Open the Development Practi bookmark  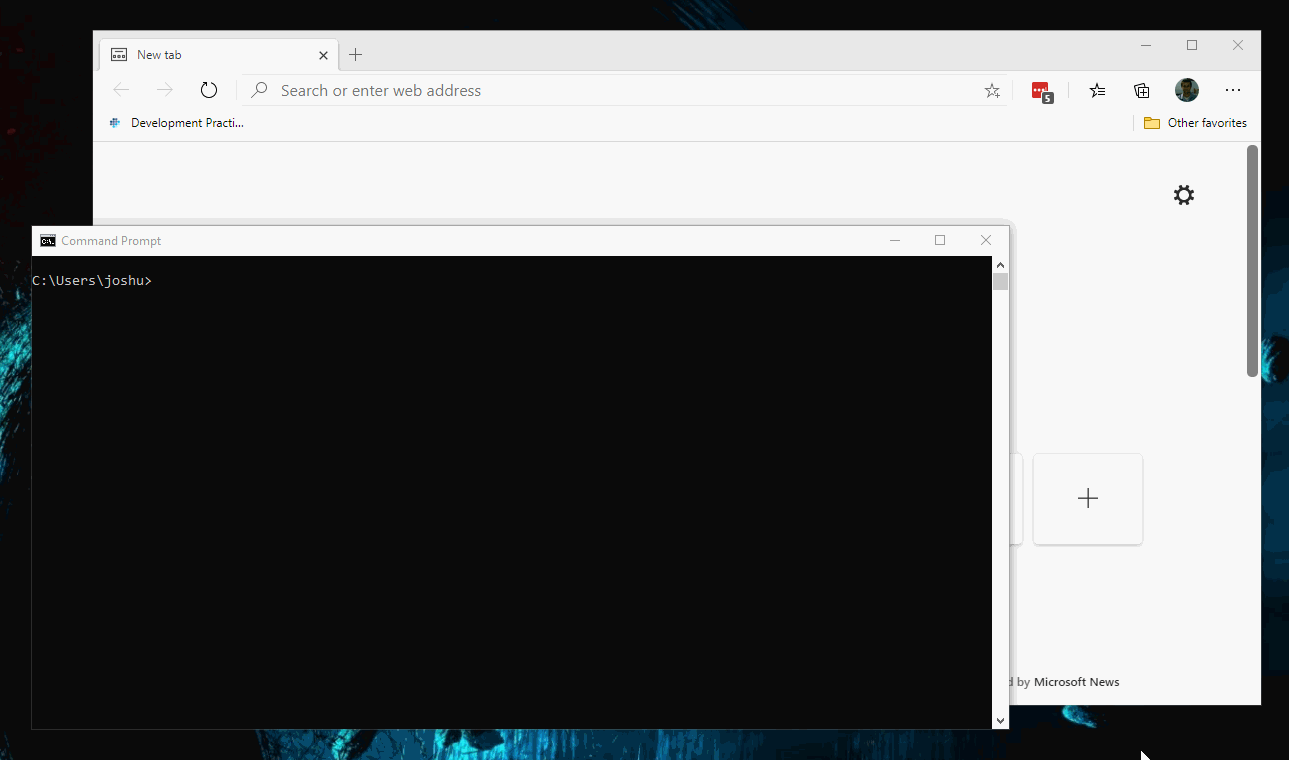pos(178,122)
